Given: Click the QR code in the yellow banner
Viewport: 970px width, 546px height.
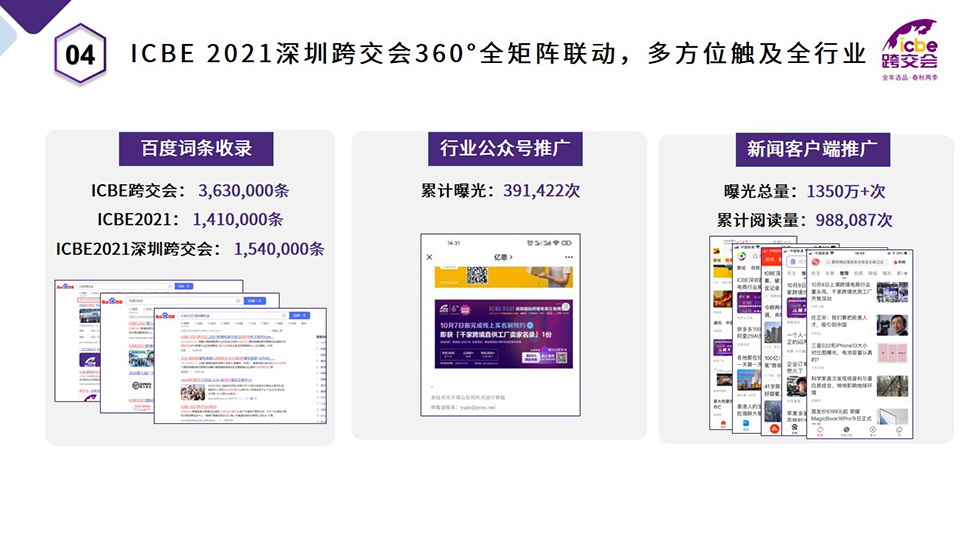Looking at the screenshot, I should point(477,276).
